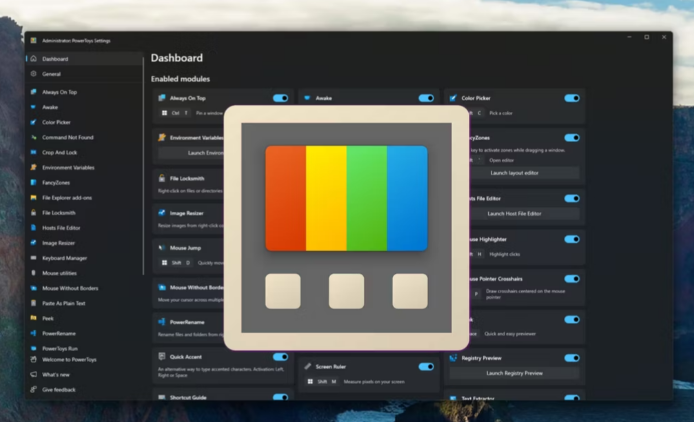Click the Mouse Without Borders card icon
The image size is (694, 422).
pyautogui.click(x=162, y=287)
